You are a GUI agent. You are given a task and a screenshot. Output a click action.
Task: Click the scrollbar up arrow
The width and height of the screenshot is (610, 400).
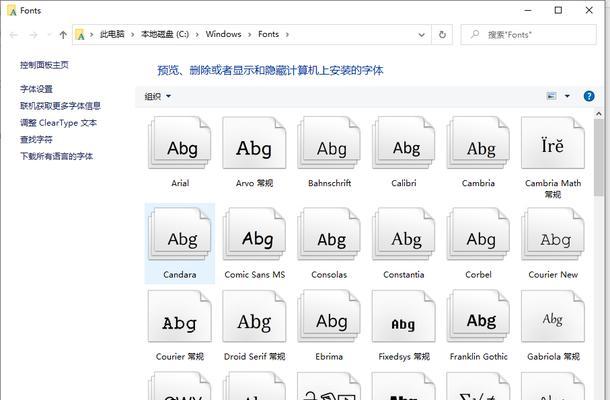598,114
